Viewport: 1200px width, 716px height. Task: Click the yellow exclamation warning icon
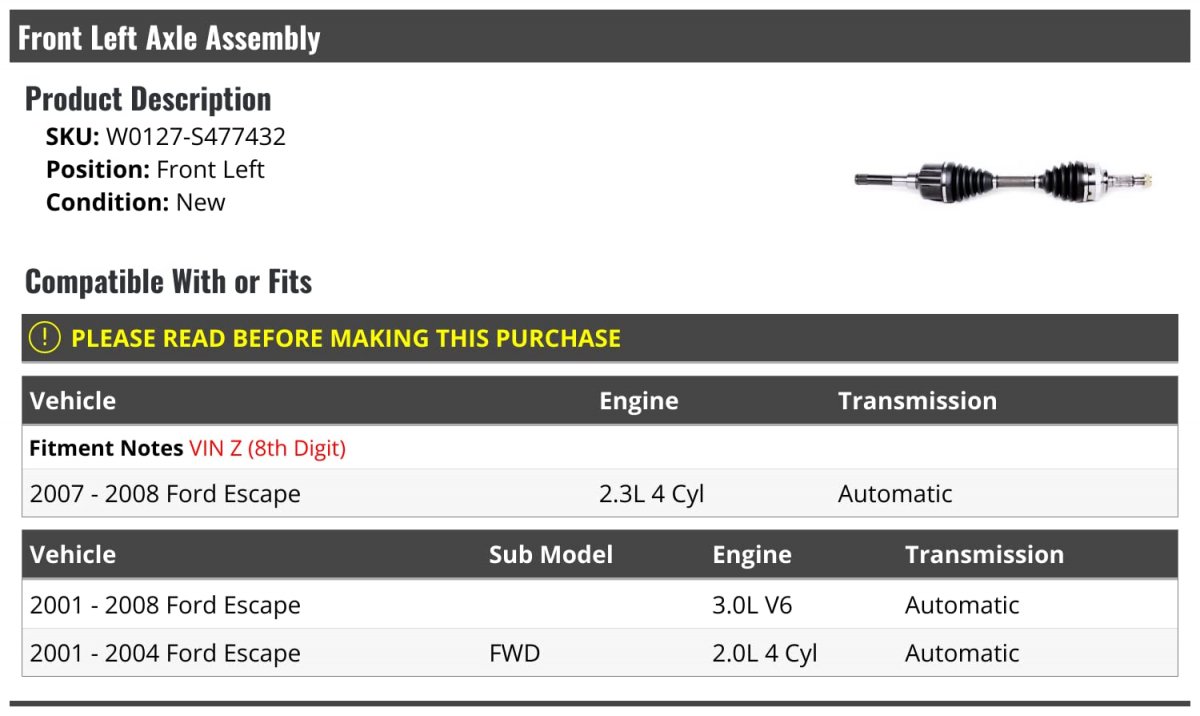pyautogui.click(x=45, y=338)
